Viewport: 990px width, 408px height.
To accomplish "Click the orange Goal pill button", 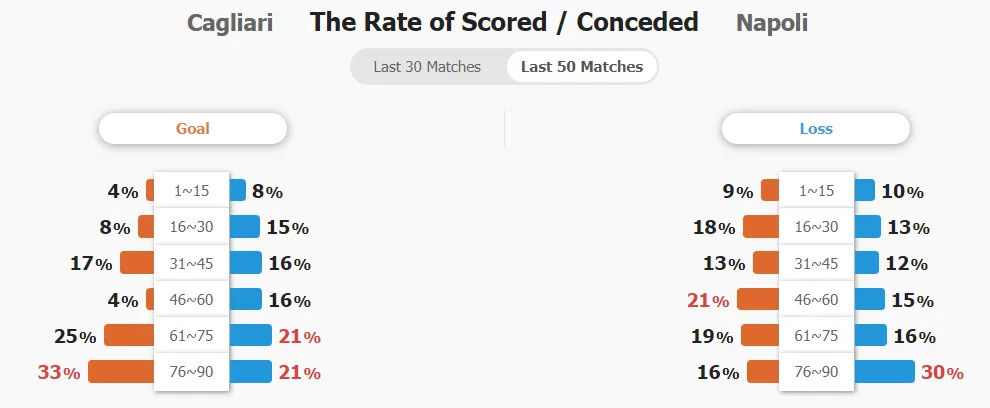I will point(193,129).
